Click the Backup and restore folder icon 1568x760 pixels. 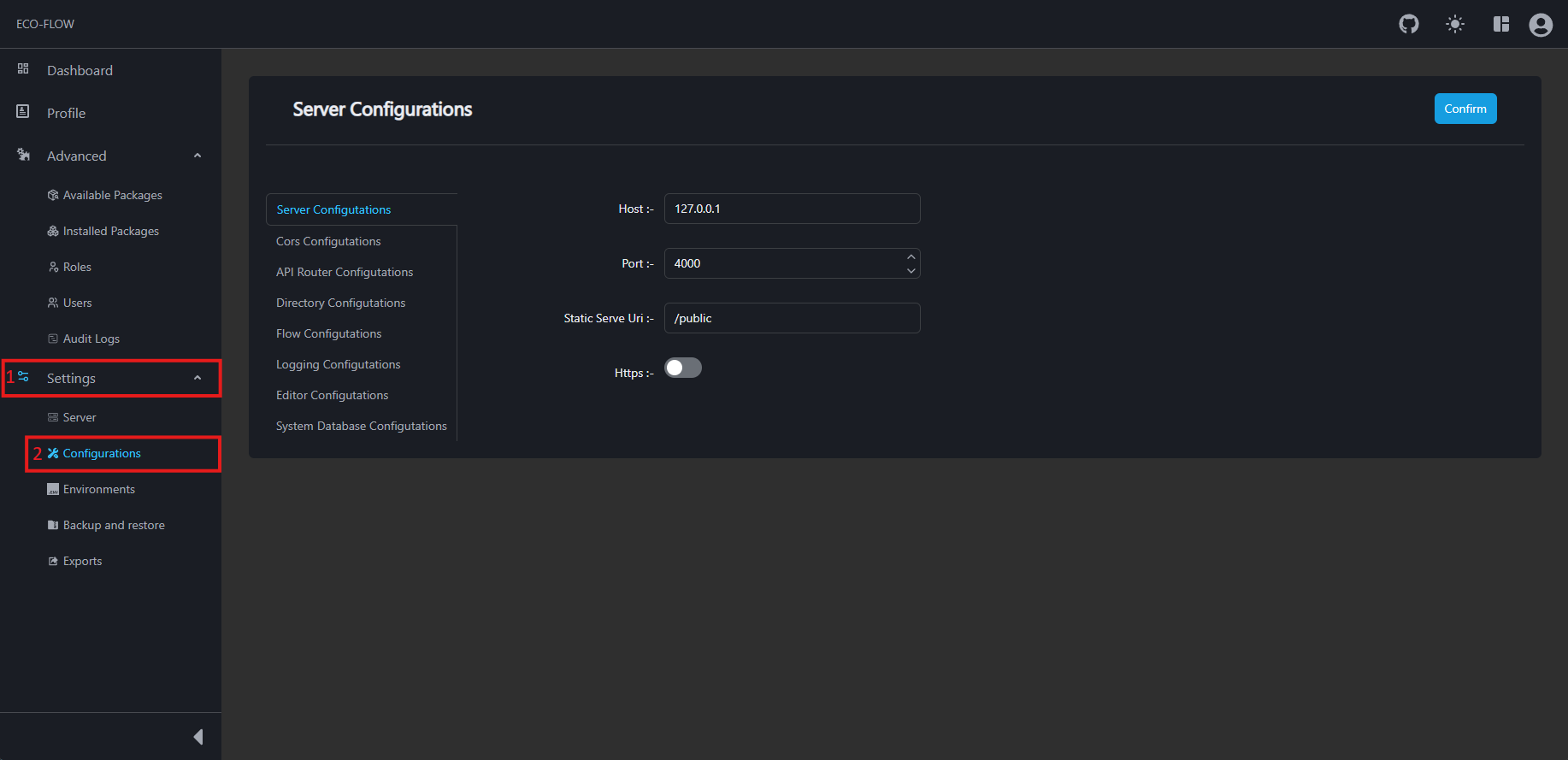pyautogui.click(x=53, y=525)
